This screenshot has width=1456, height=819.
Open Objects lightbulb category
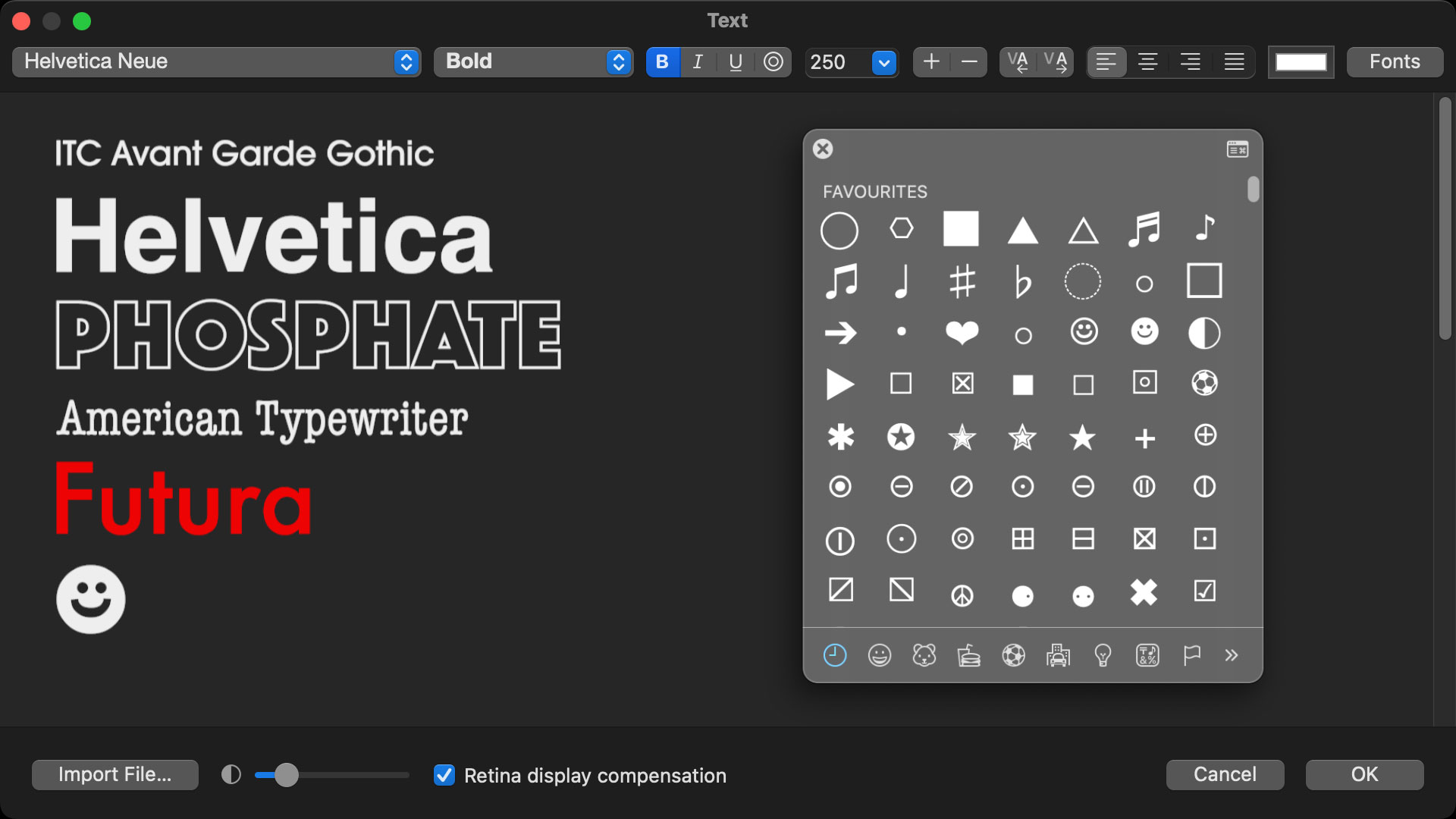tap(1103, 655)
